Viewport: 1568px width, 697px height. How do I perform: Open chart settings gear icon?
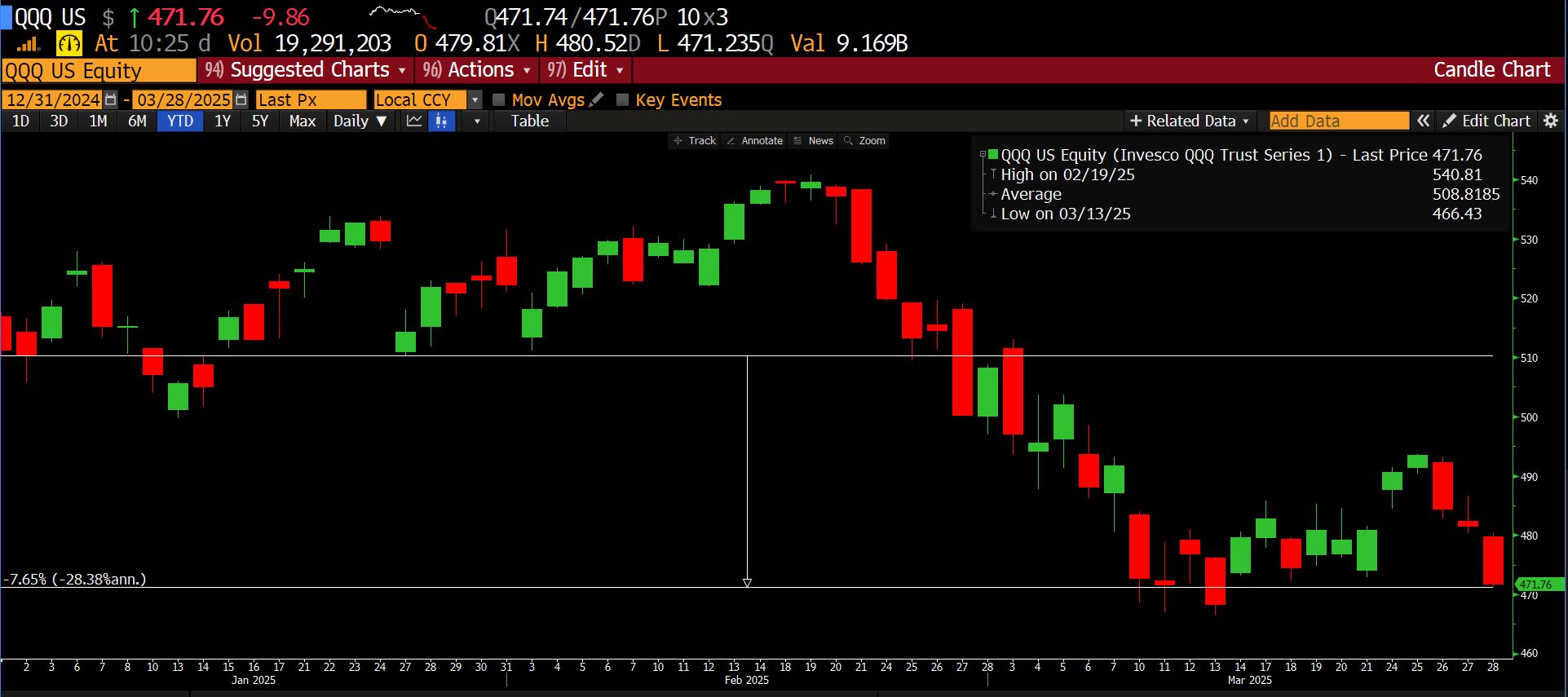tap(1551, 121)
